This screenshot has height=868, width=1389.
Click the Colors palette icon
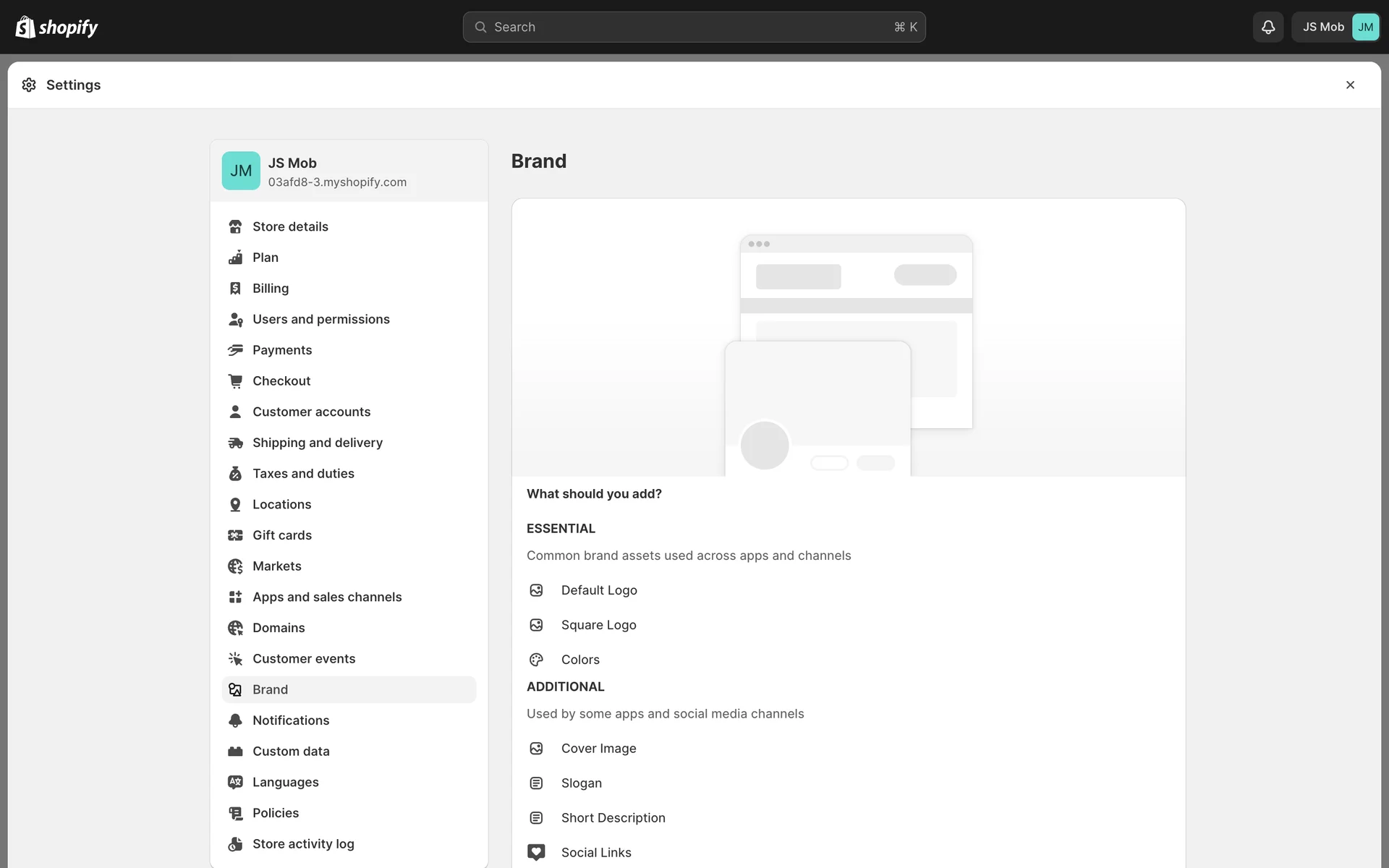point(536,660)
